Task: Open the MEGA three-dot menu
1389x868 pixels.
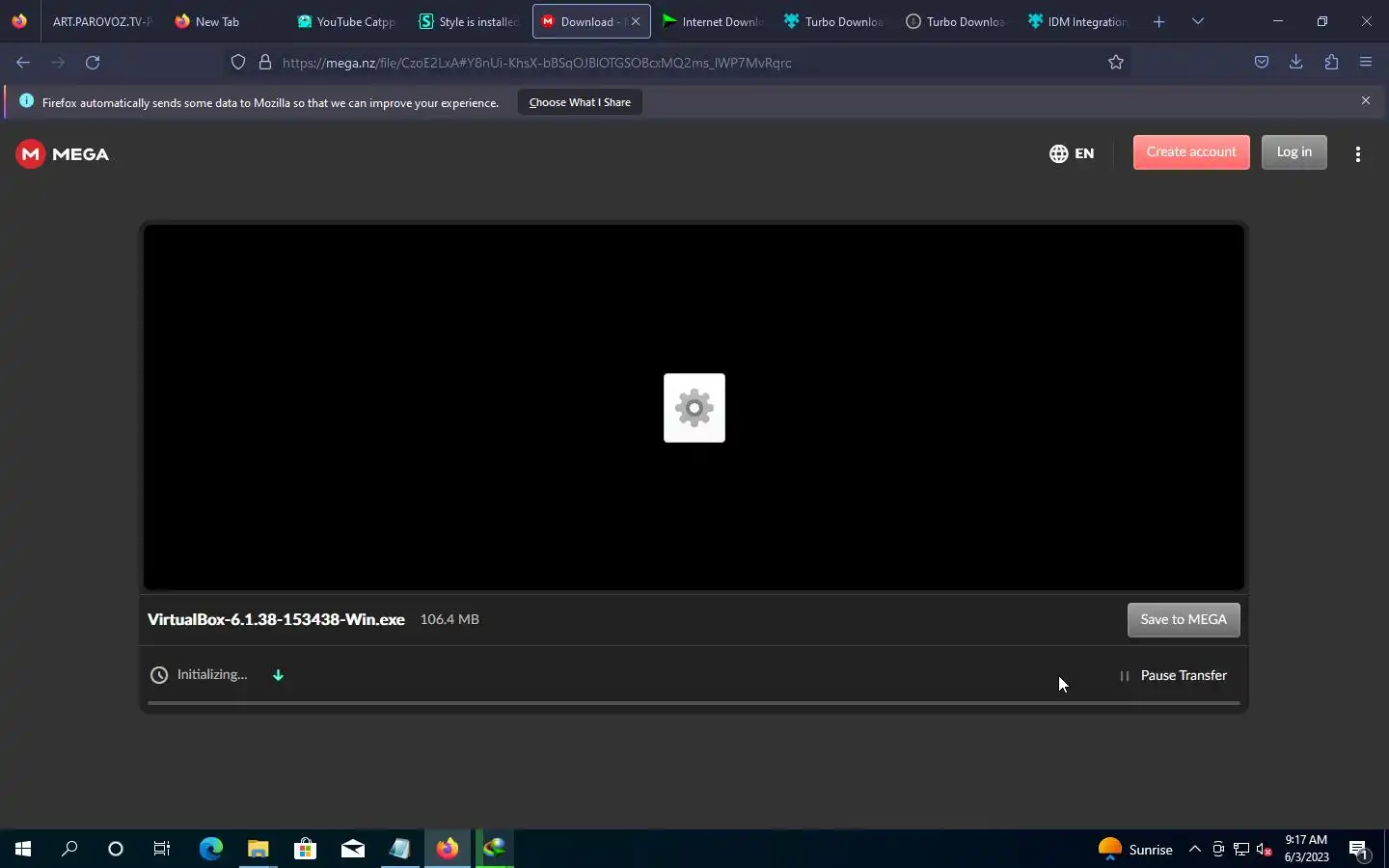Action: [x=1358, y=154]
